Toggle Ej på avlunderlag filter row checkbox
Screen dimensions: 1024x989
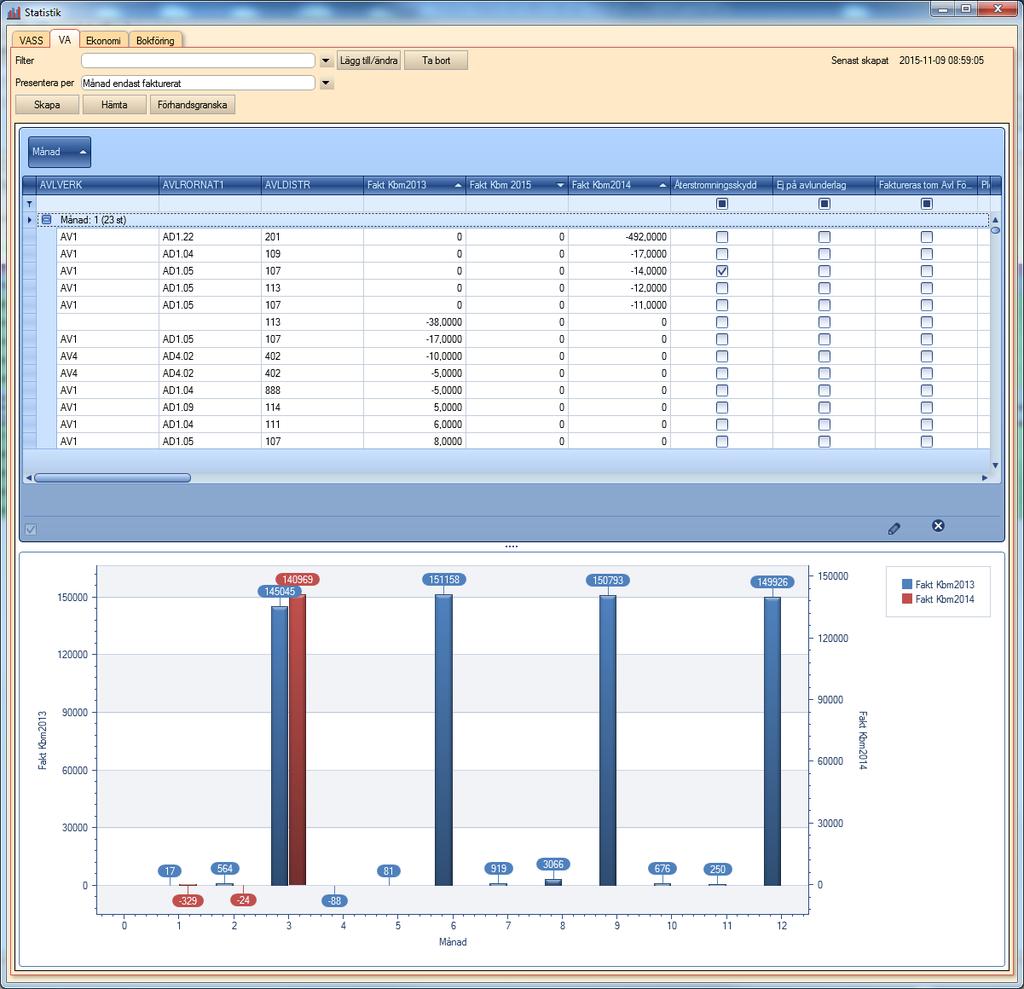824,204
